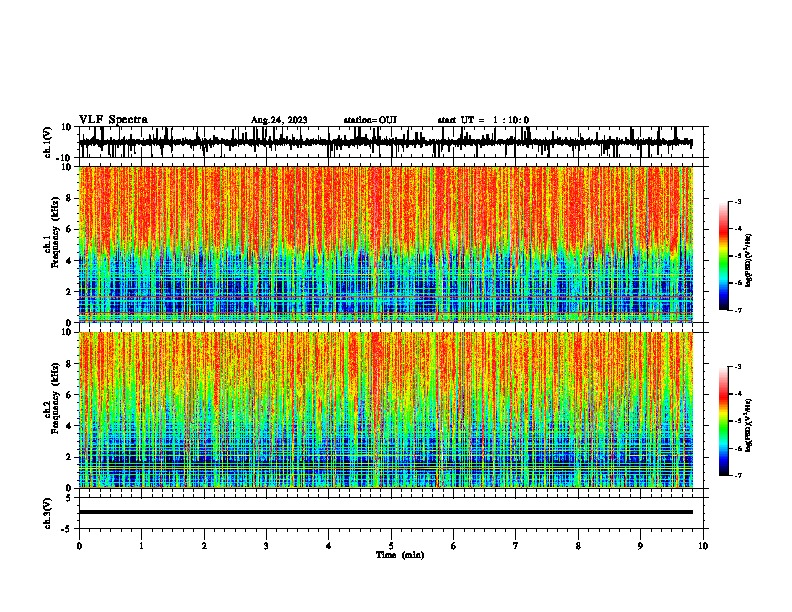This screenshot has height=612, width=792.
Task: Click the "-4" label on the ch.2 colorbar
Action: click(x=738, y=394)
